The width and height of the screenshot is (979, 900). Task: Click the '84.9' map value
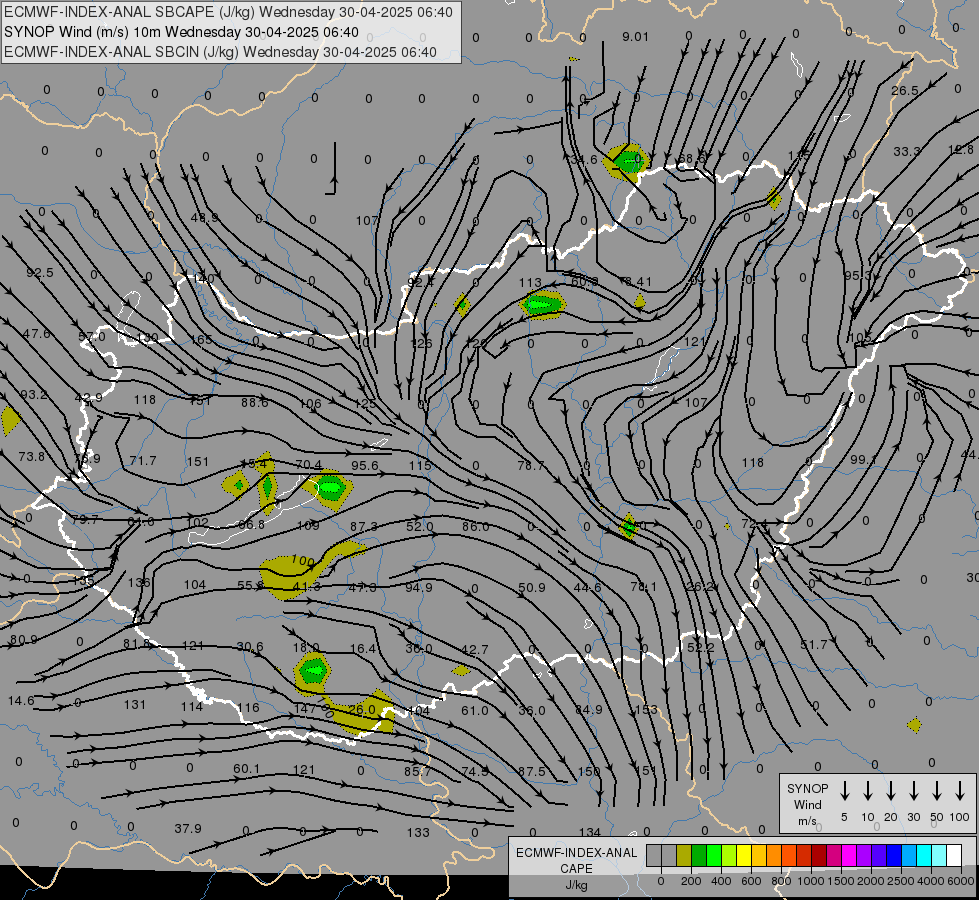coord(589,710)
